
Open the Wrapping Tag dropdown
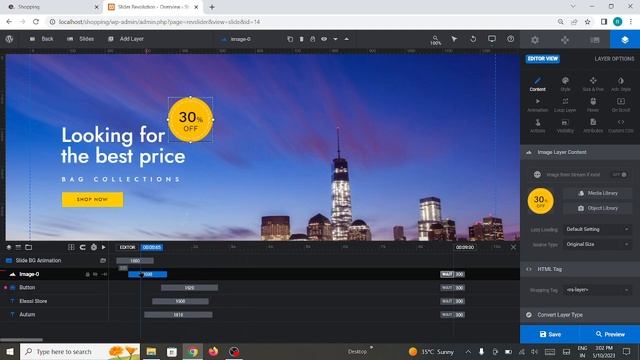tap(598, 290)
